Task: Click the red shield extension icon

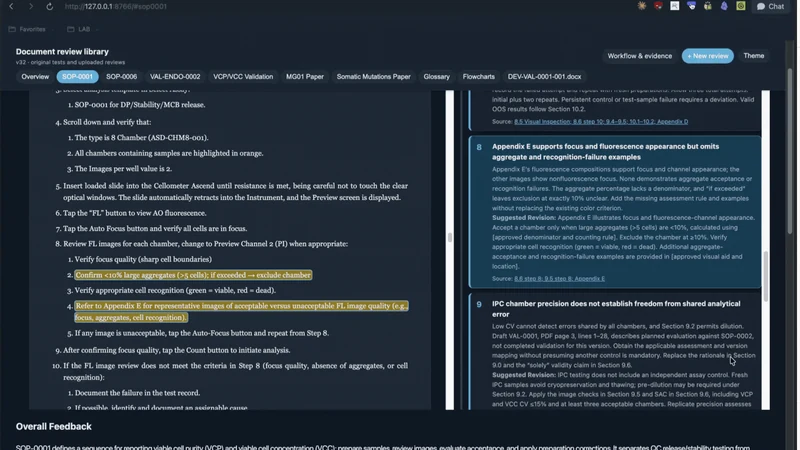Action: tap(658, 6)
